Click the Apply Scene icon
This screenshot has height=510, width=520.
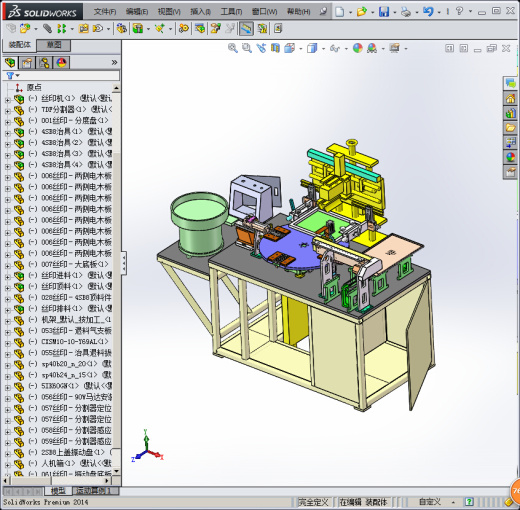coord(372,48)
